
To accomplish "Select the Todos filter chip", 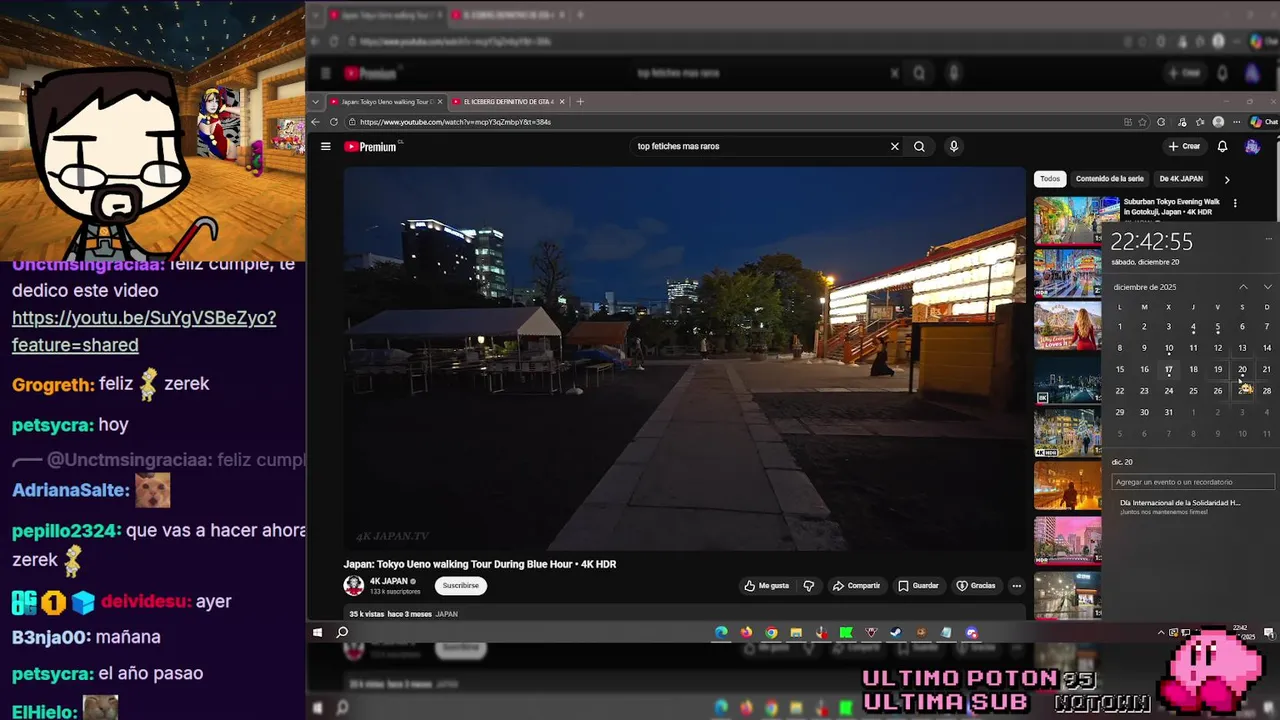I will pyautogui.click(x=1050, y=179).
